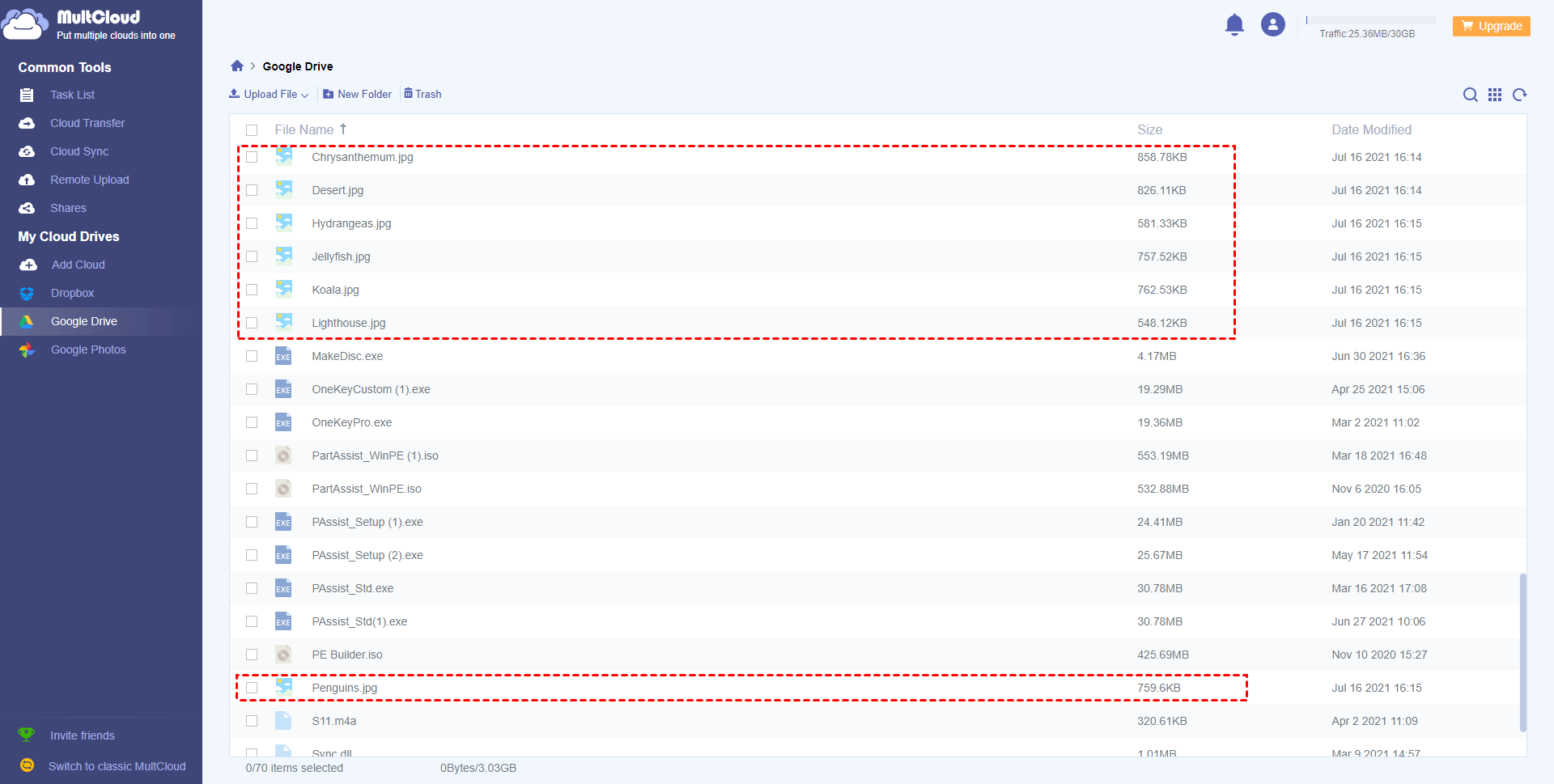Check the Lighthouse.jpg checkbox

point(252,323)
